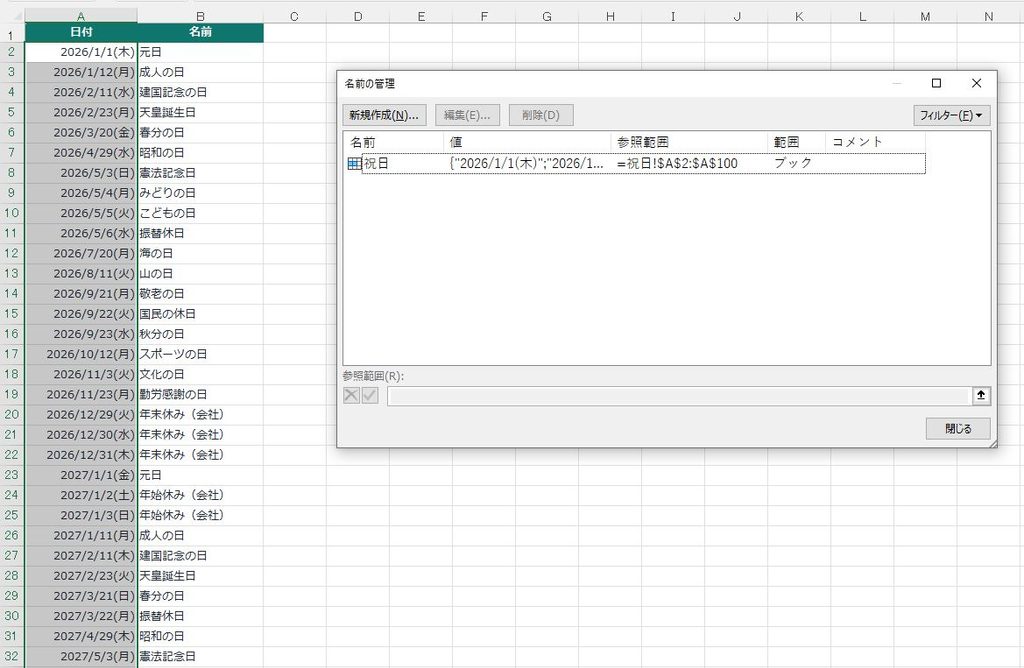This screenshot has height=668, width=1024.
Task: Click the こどもの日 cell
Action: (x=200, y=214)
